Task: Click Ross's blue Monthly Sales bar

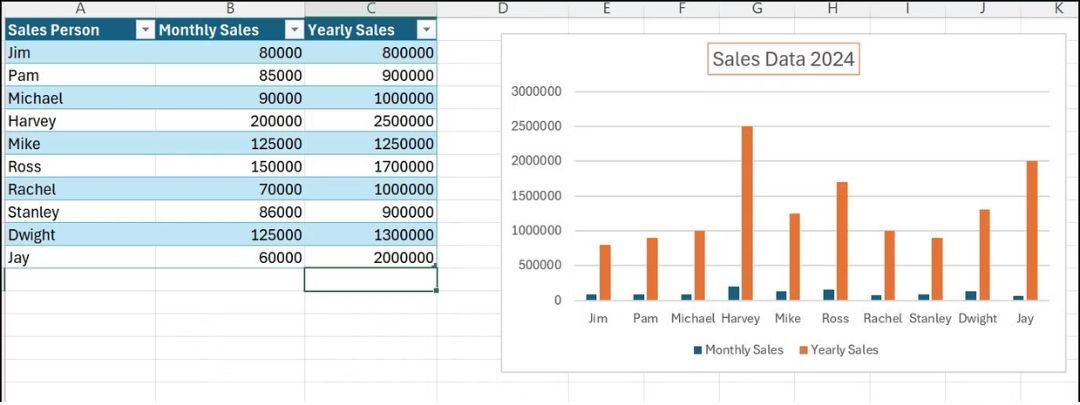Action: pyautogui.click(x=828, y=294)
